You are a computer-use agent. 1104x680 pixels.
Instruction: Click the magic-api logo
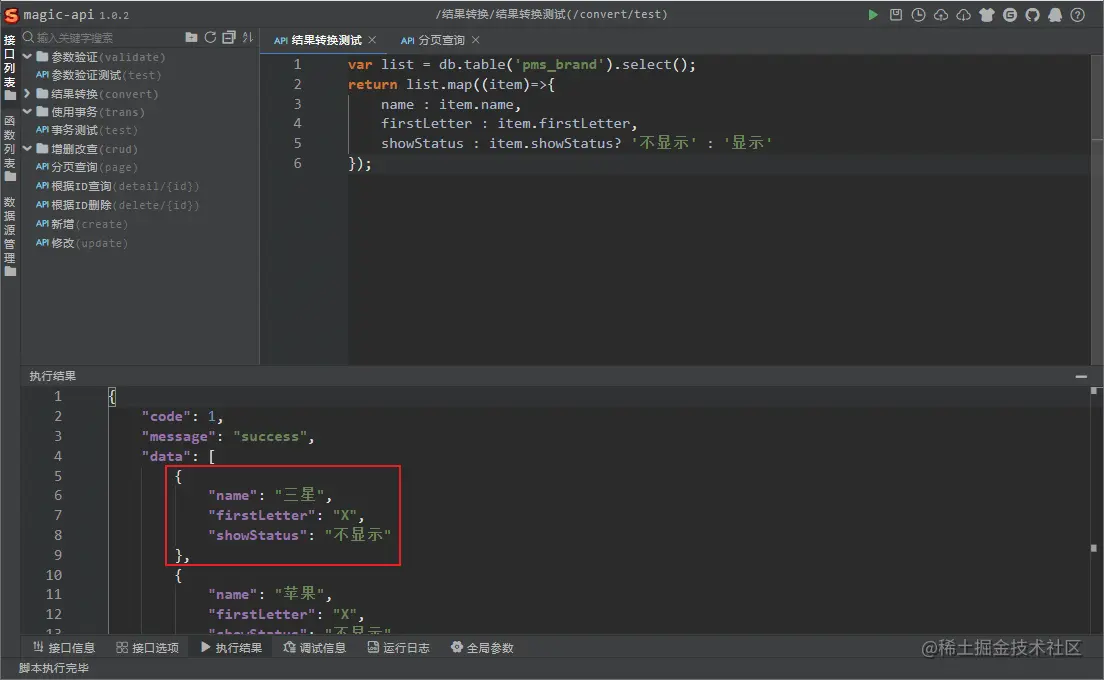[11, 15]
